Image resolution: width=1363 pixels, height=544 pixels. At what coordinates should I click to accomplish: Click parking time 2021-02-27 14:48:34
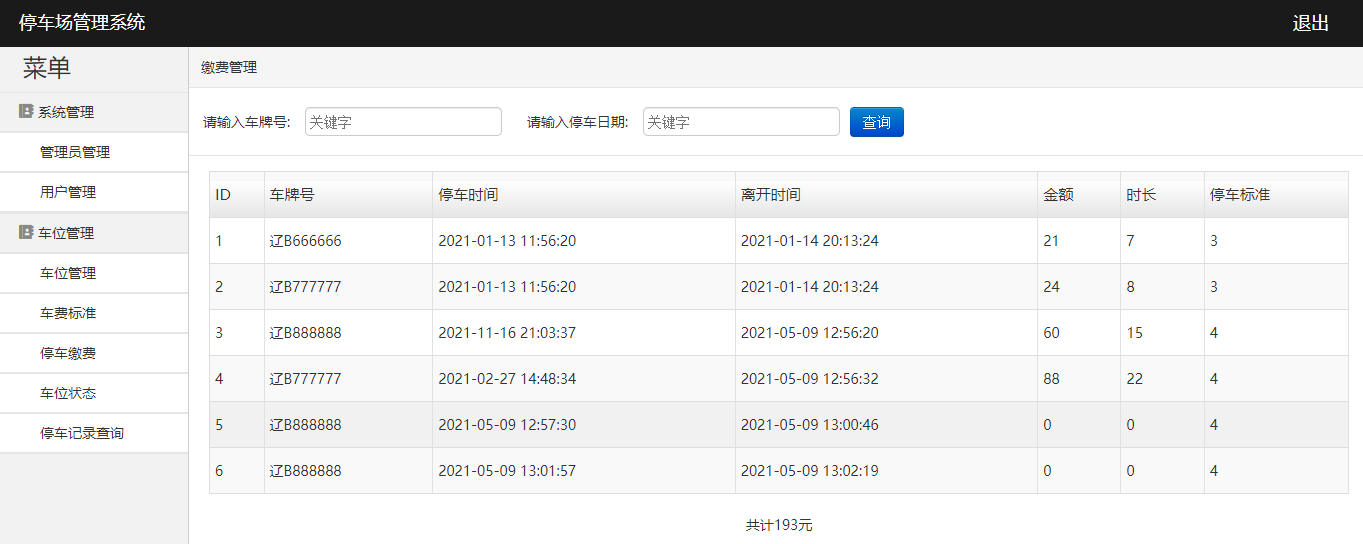point(507,379)
